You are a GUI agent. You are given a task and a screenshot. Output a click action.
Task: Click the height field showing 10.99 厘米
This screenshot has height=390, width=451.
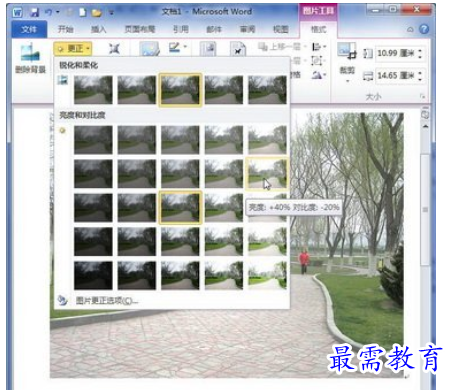coord(396,53)
